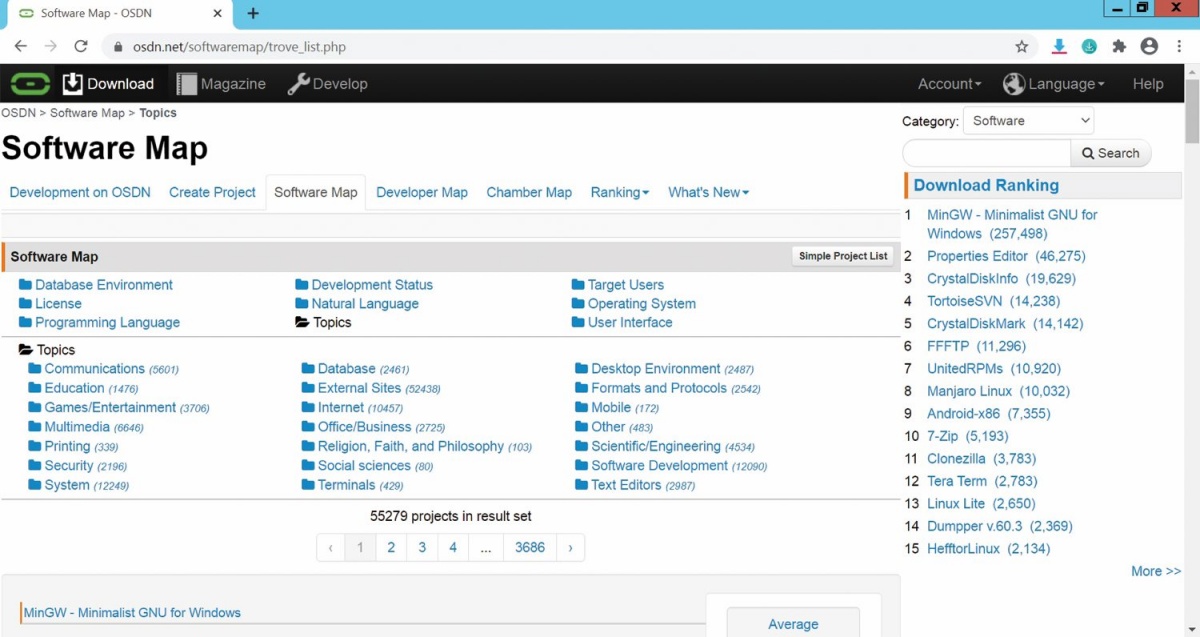
Task: Expand the Ranking dropdown tab
Action: [619, 192]
